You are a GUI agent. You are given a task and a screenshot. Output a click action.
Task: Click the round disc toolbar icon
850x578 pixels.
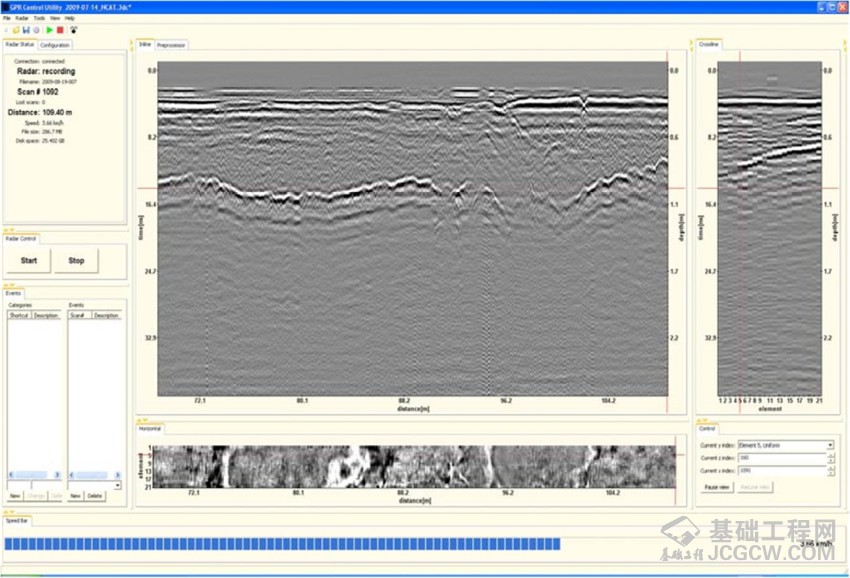tap(37, 30)
